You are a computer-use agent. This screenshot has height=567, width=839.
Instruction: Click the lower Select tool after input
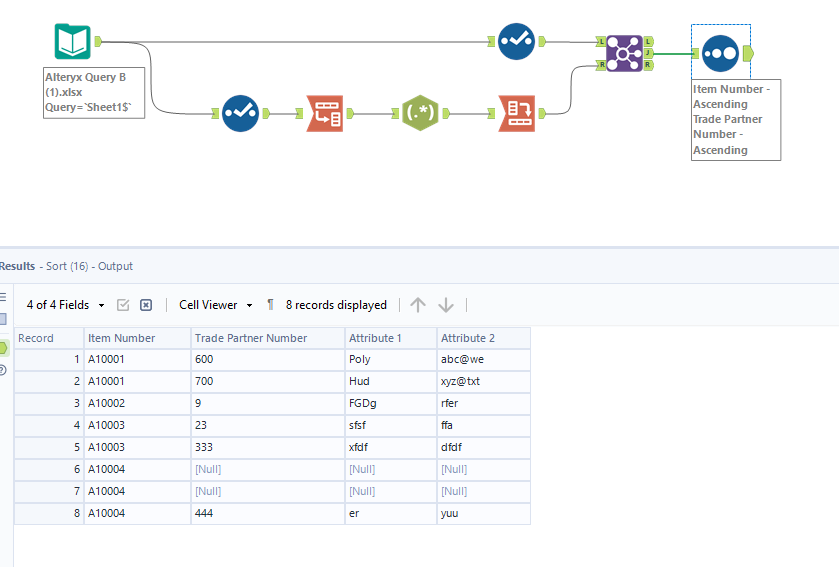tap(240, 114)
